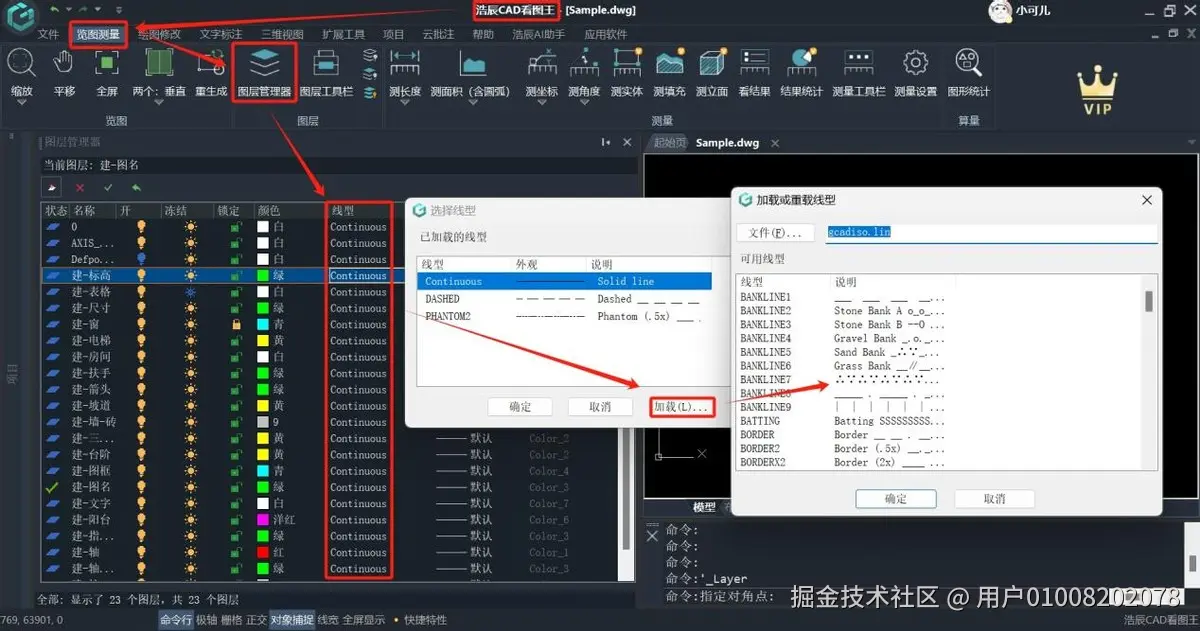Switch to 模型 model tab below drawing

point(704,507)
